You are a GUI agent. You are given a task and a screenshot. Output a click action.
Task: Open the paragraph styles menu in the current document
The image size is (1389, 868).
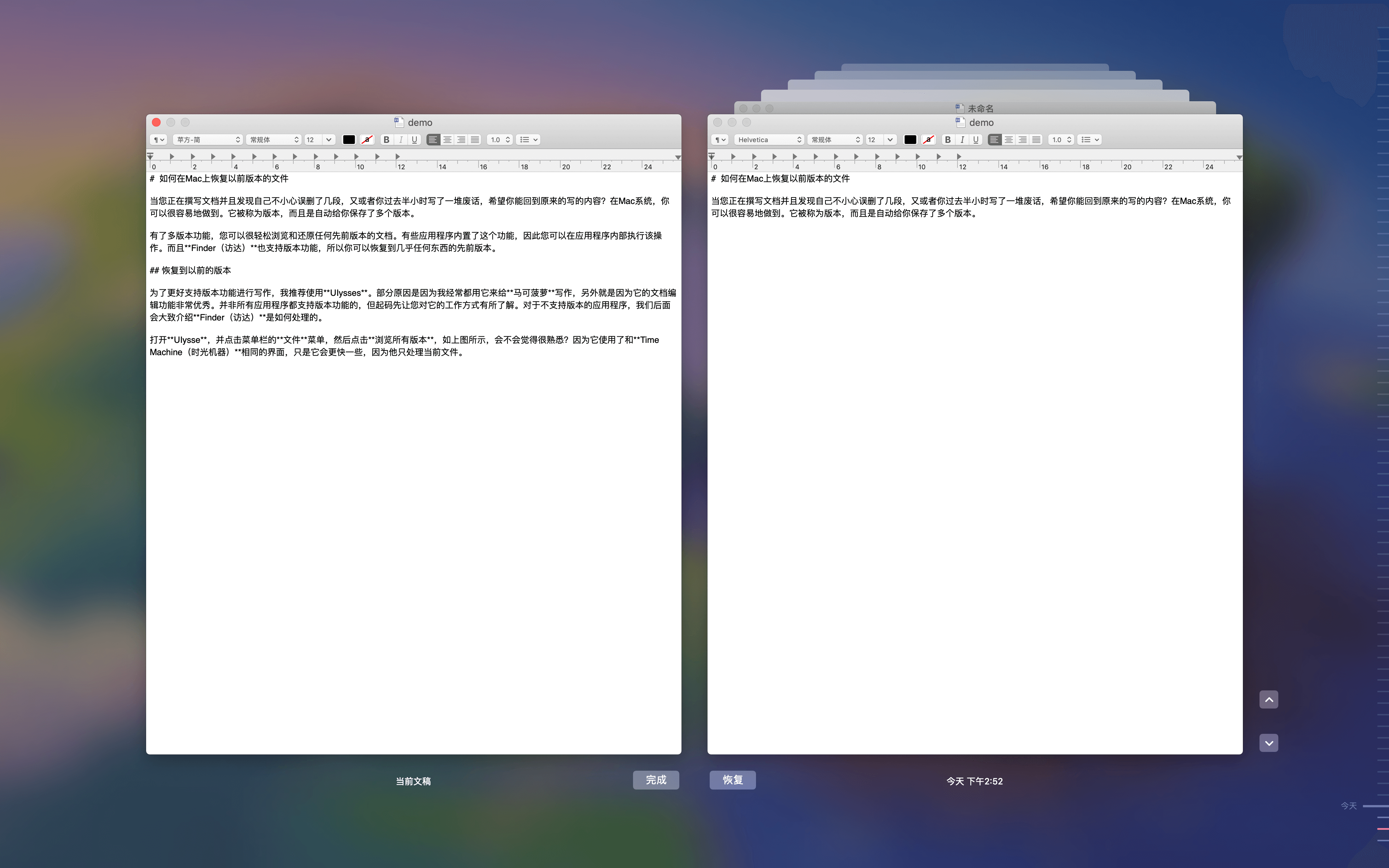click(158, 140)
